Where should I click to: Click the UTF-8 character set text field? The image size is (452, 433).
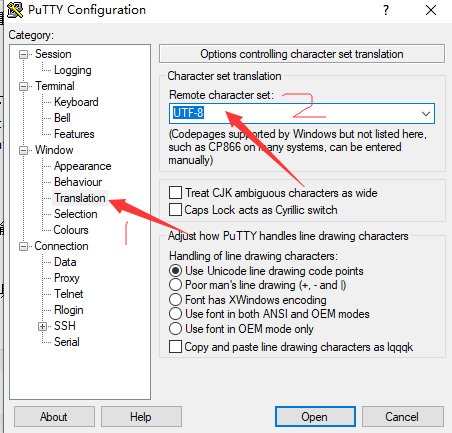click(294, 114)
